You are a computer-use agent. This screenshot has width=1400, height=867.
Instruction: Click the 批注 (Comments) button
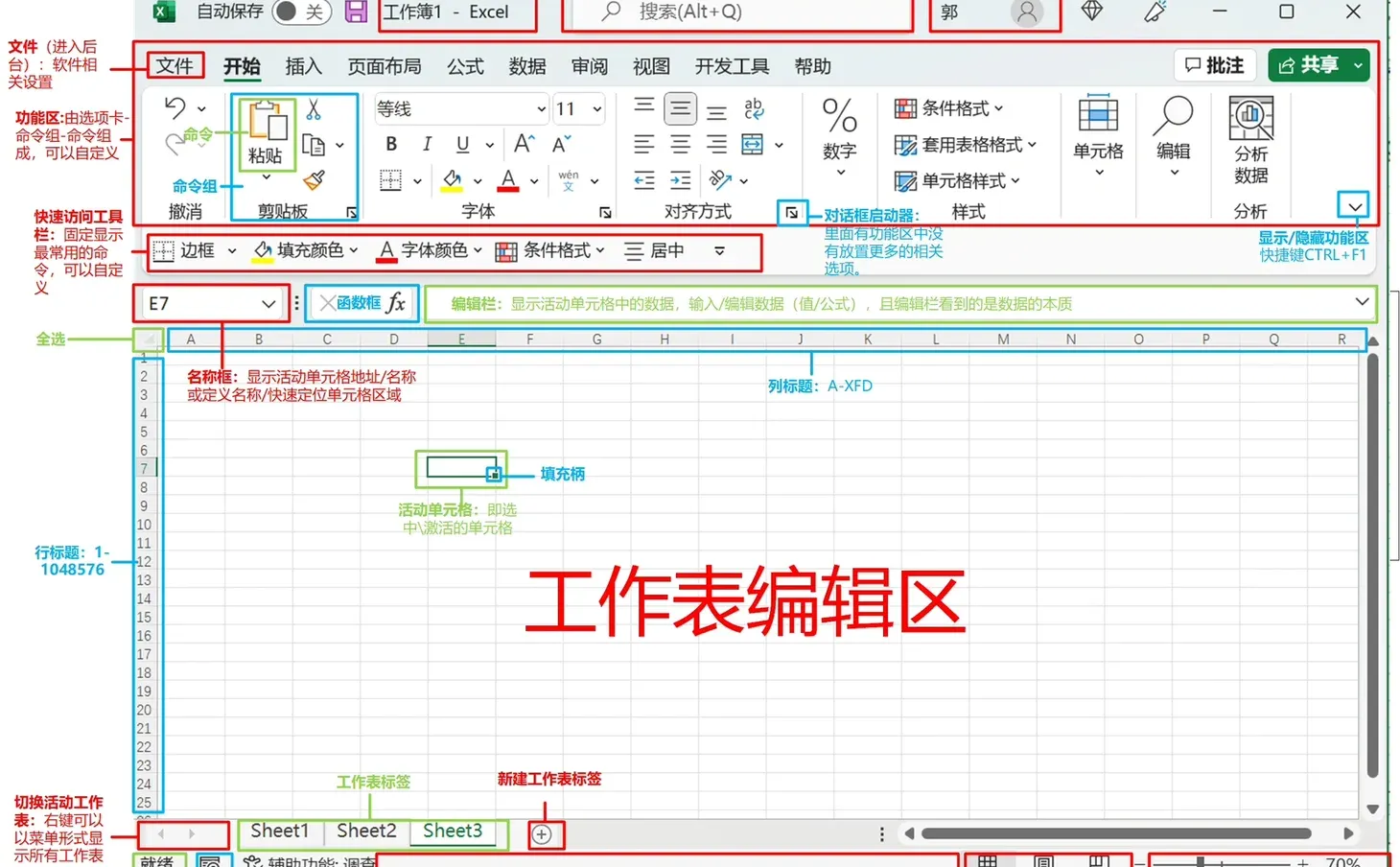(1214, 64)
